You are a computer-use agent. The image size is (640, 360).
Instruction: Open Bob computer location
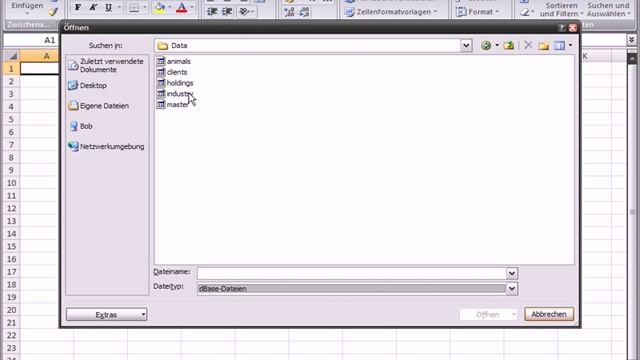[x=81, y=126]
